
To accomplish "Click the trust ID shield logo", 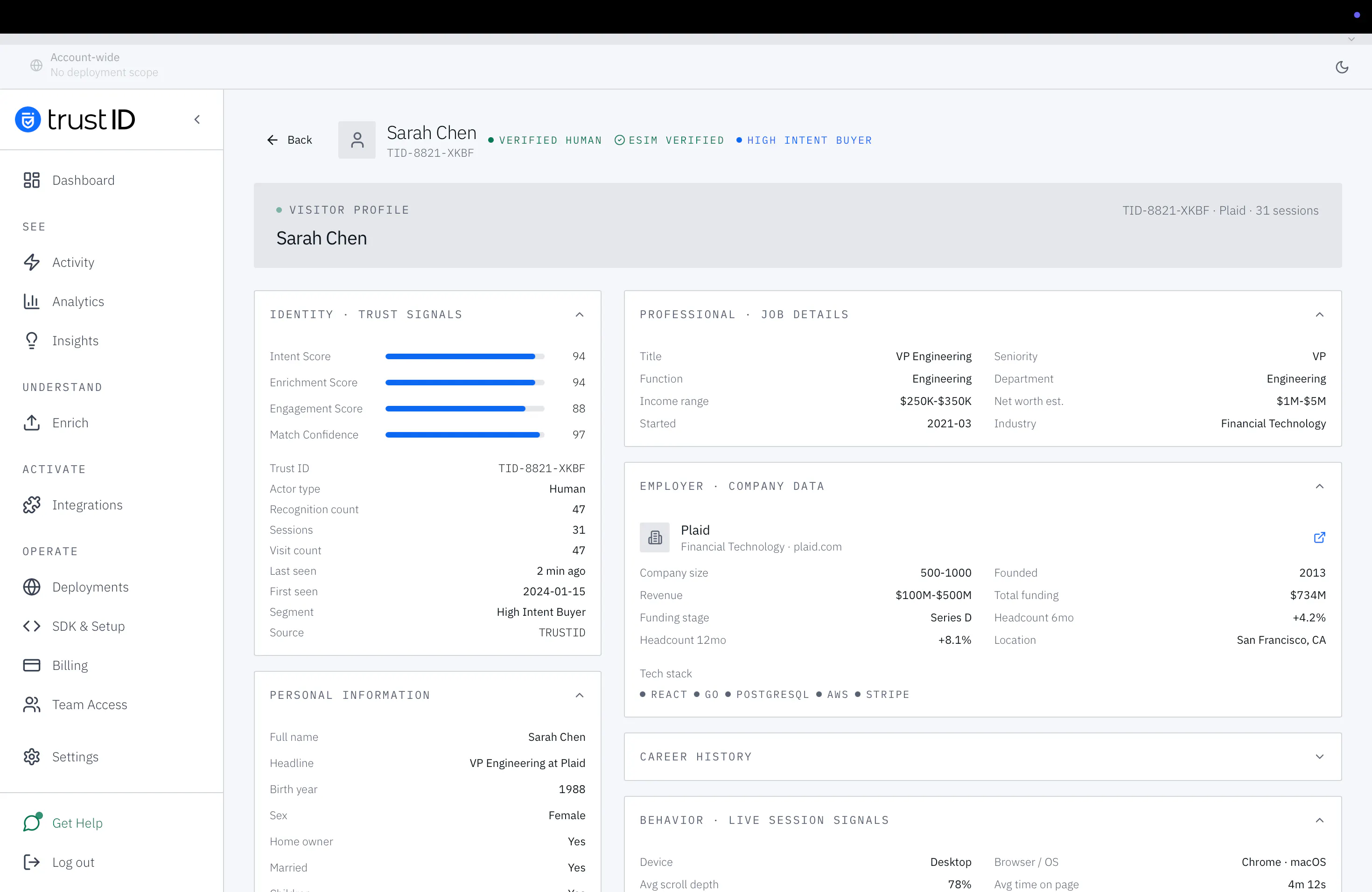I will (x=28, y=119).
